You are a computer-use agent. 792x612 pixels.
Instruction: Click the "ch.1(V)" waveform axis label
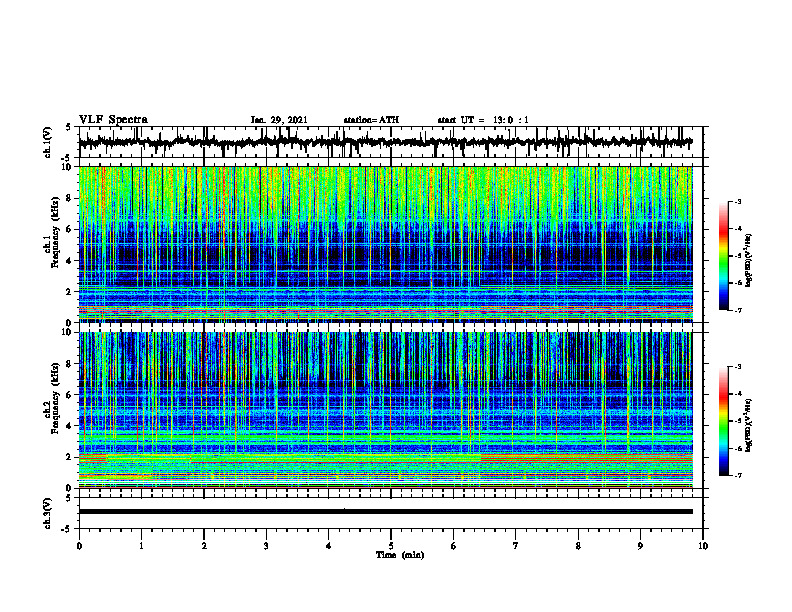pos(47,142)
